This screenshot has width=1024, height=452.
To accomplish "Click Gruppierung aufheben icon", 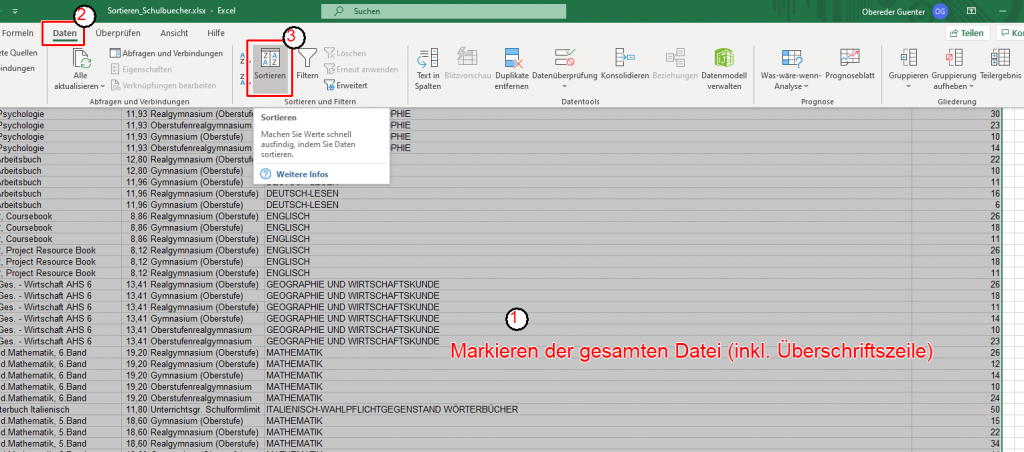I will coord(953,58).
